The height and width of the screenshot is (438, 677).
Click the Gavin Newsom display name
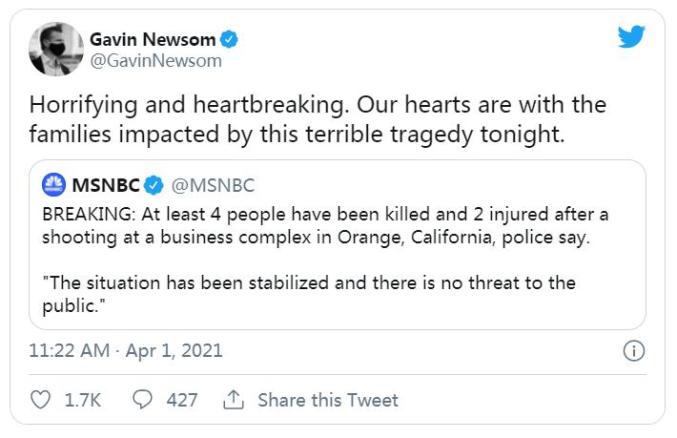tap(153, 40)
